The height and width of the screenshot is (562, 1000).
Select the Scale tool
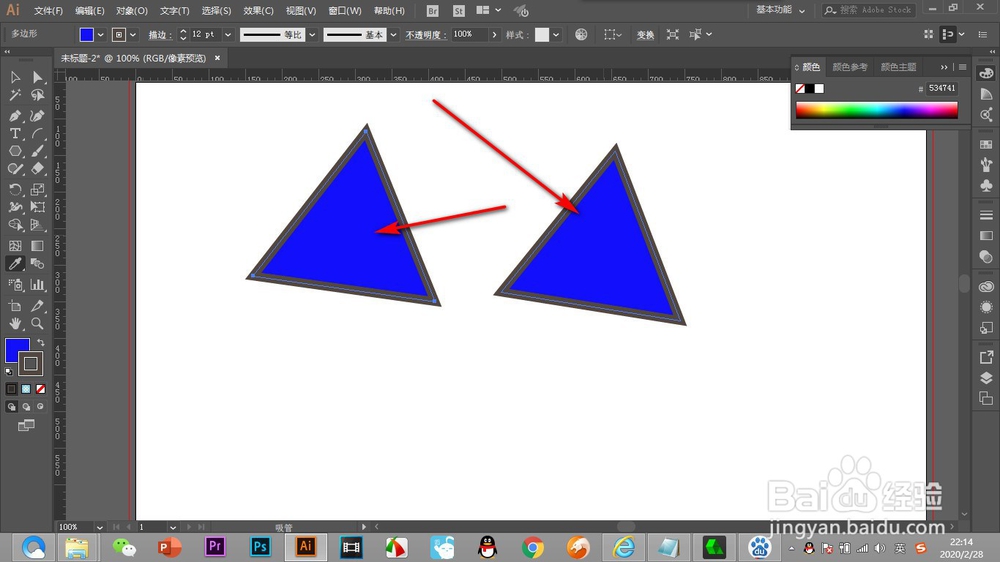pos(38,189)
